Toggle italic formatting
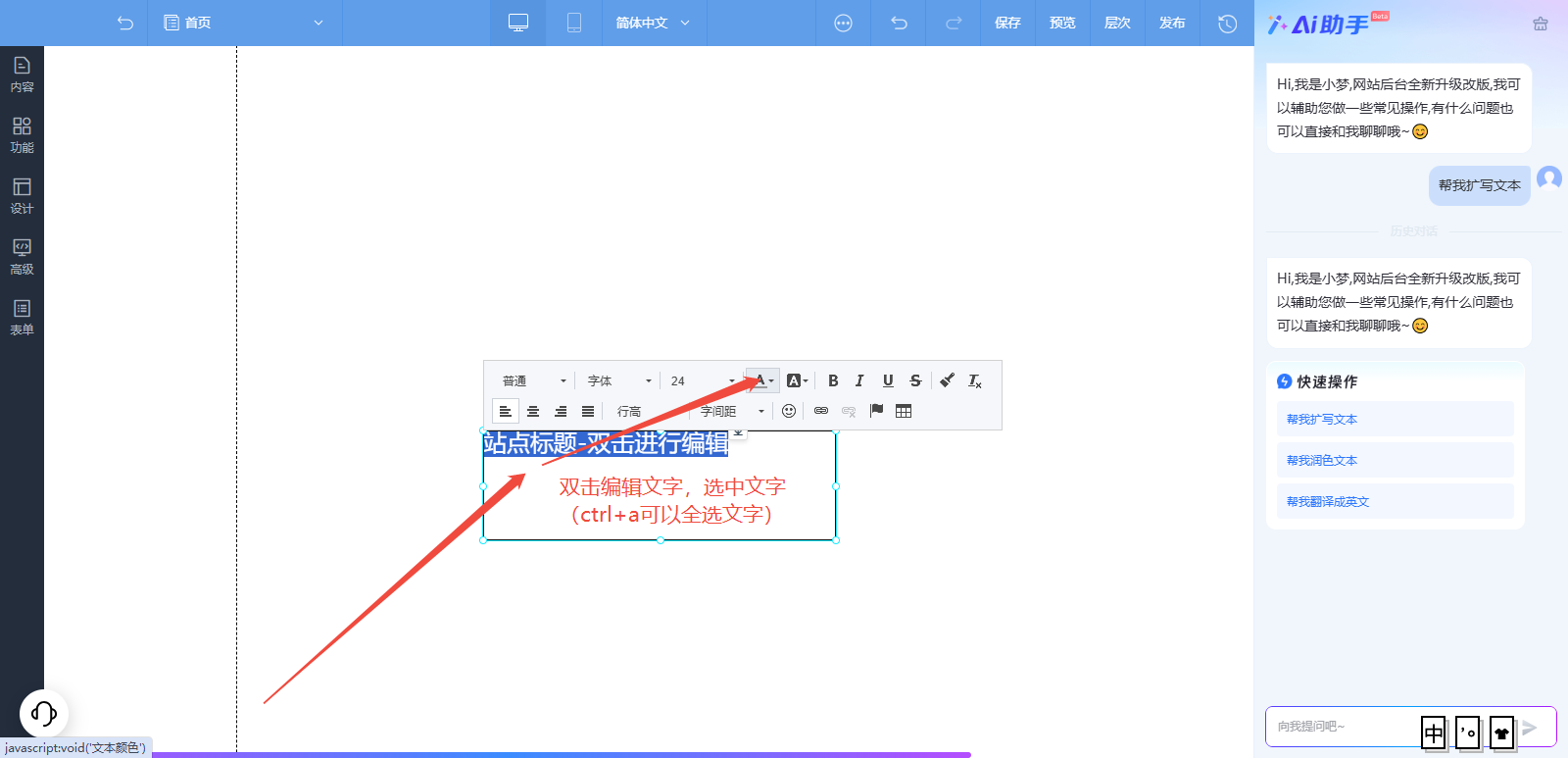Viewport: 1568px width, 758px height. point(859,380)
